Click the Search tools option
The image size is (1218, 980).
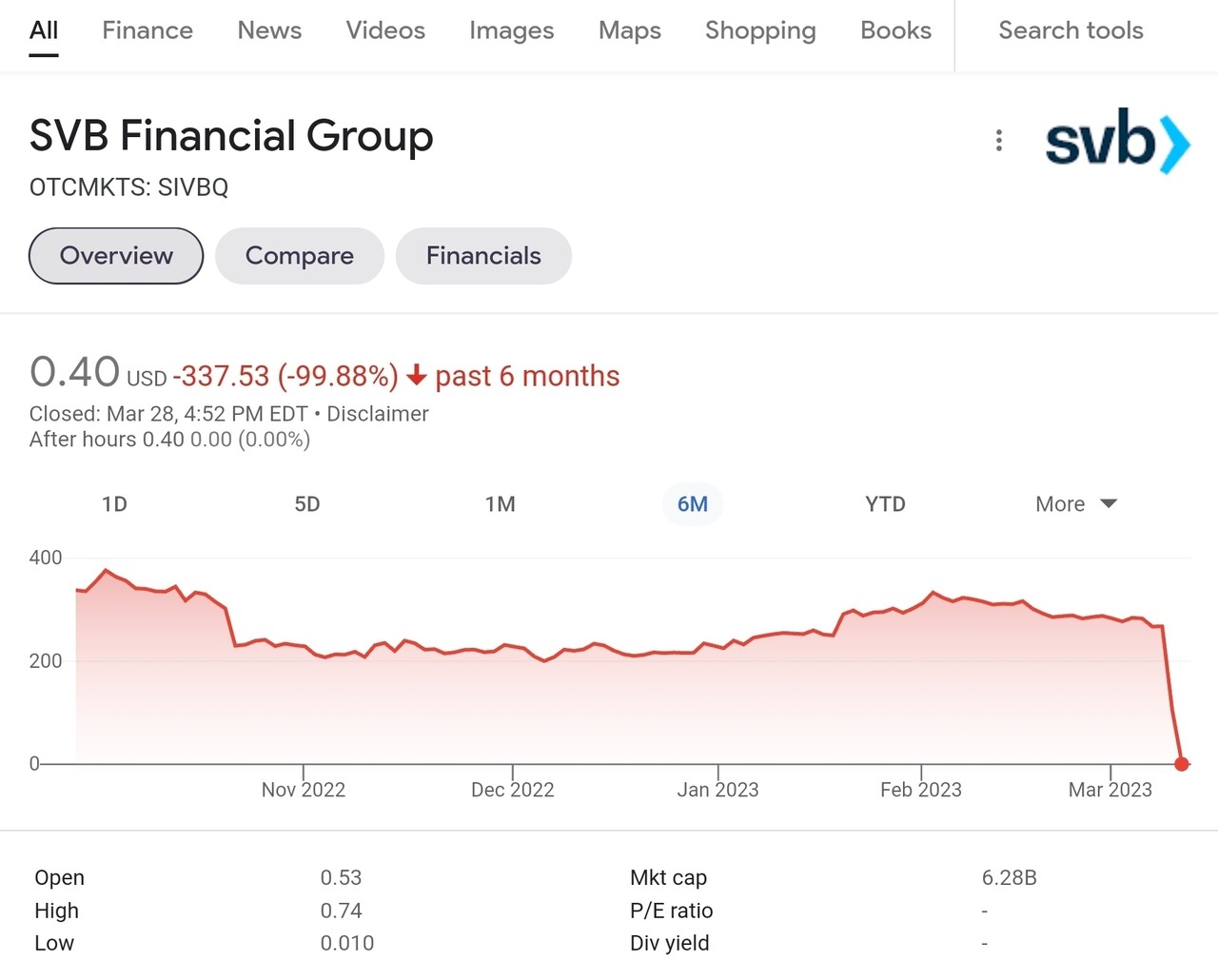point(1071,30)
